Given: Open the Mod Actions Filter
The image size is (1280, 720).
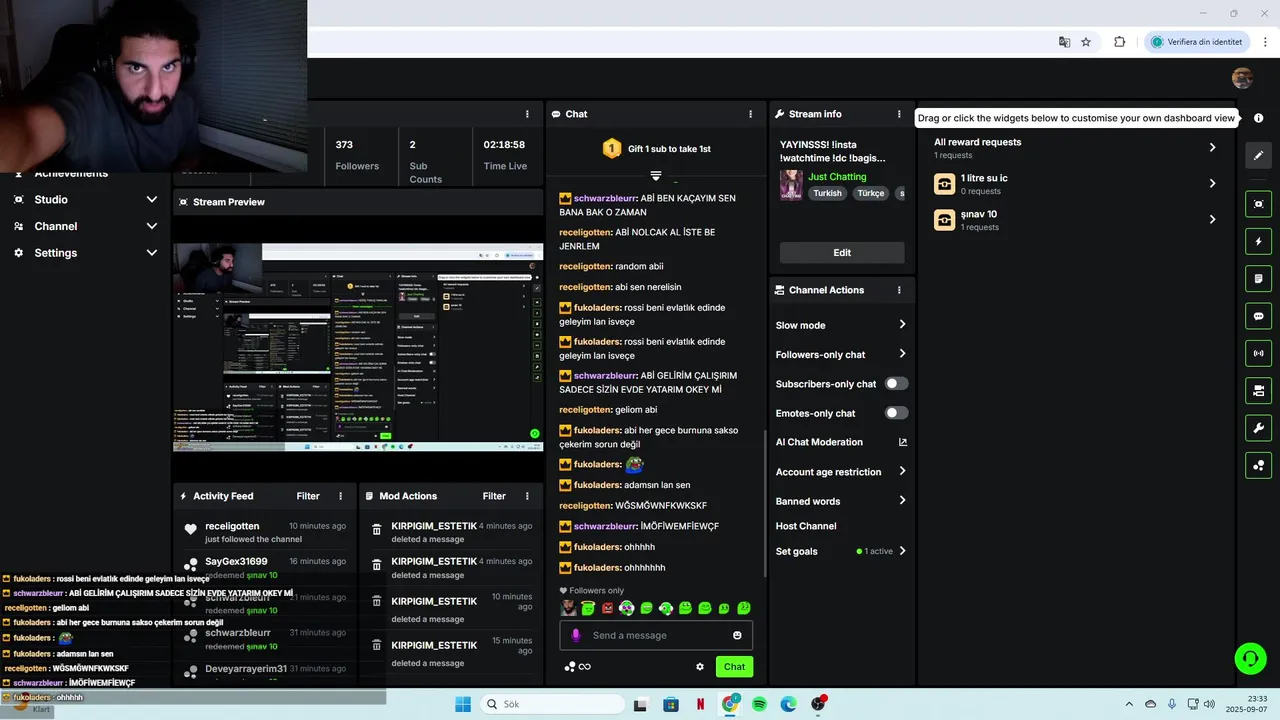Looking at the screenshot, I should 494,496.
